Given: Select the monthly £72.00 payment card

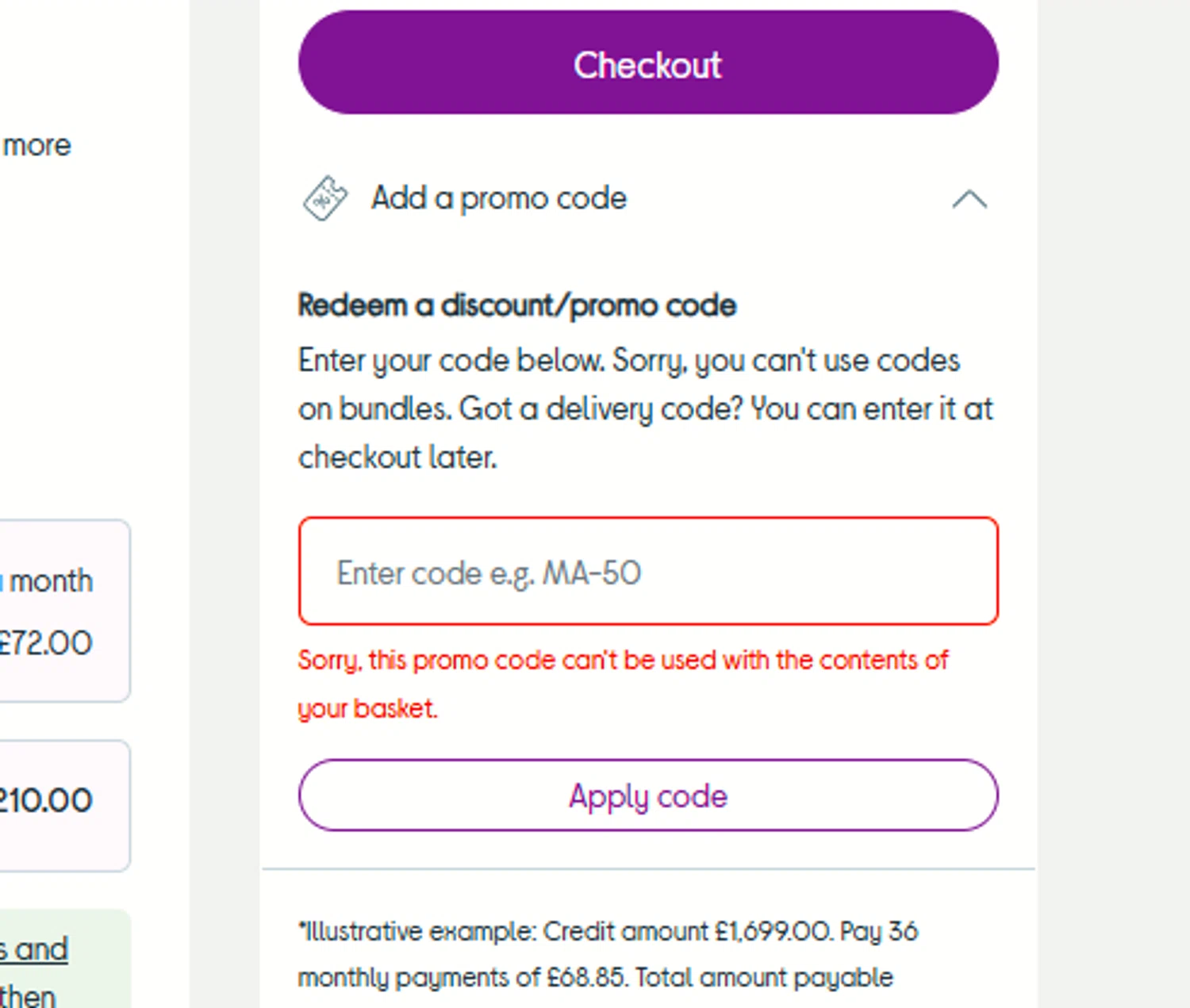Looking at the screenshot, I should (x=63, y=611).
